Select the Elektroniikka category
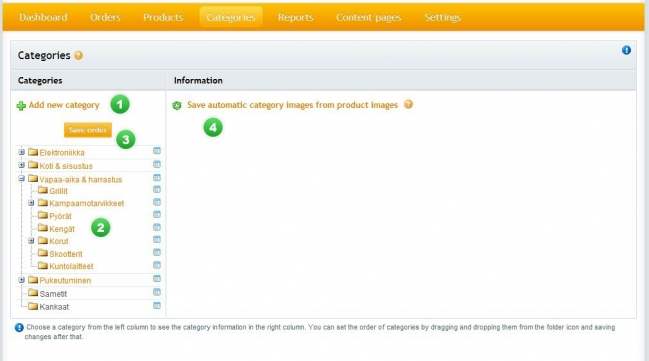Viewport: 649px width, 361px height. coord(62,153)
